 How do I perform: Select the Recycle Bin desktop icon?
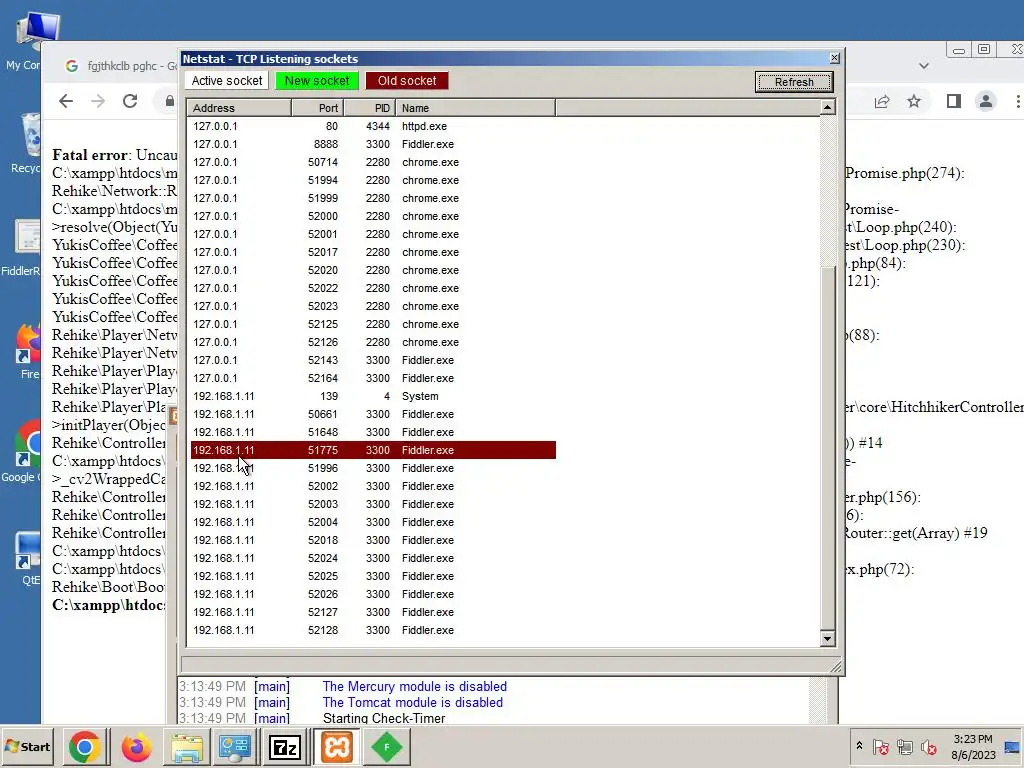tap(29, 144)
